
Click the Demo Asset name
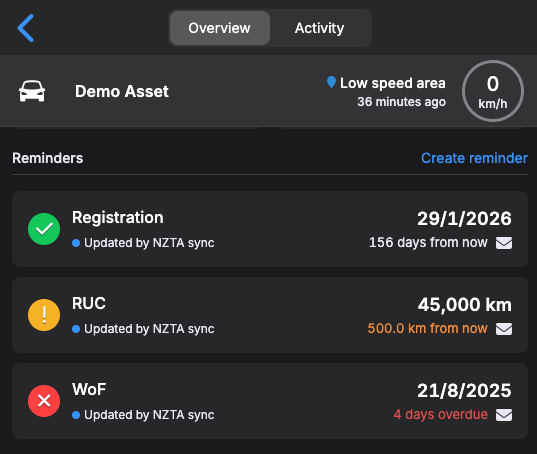point(122,91)
